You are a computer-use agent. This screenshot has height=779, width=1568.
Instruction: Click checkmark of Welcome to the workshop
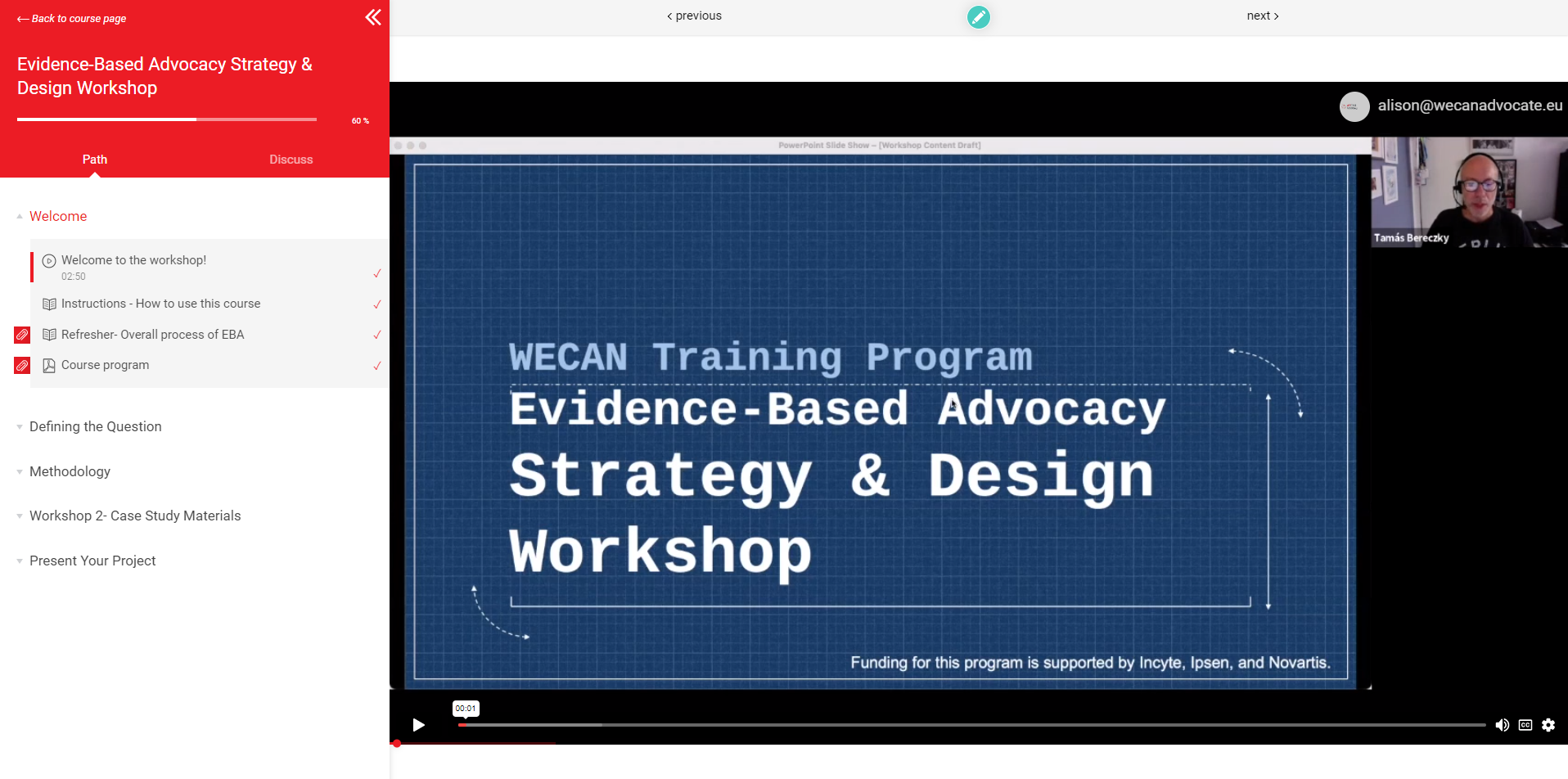(x=377, y=273)
